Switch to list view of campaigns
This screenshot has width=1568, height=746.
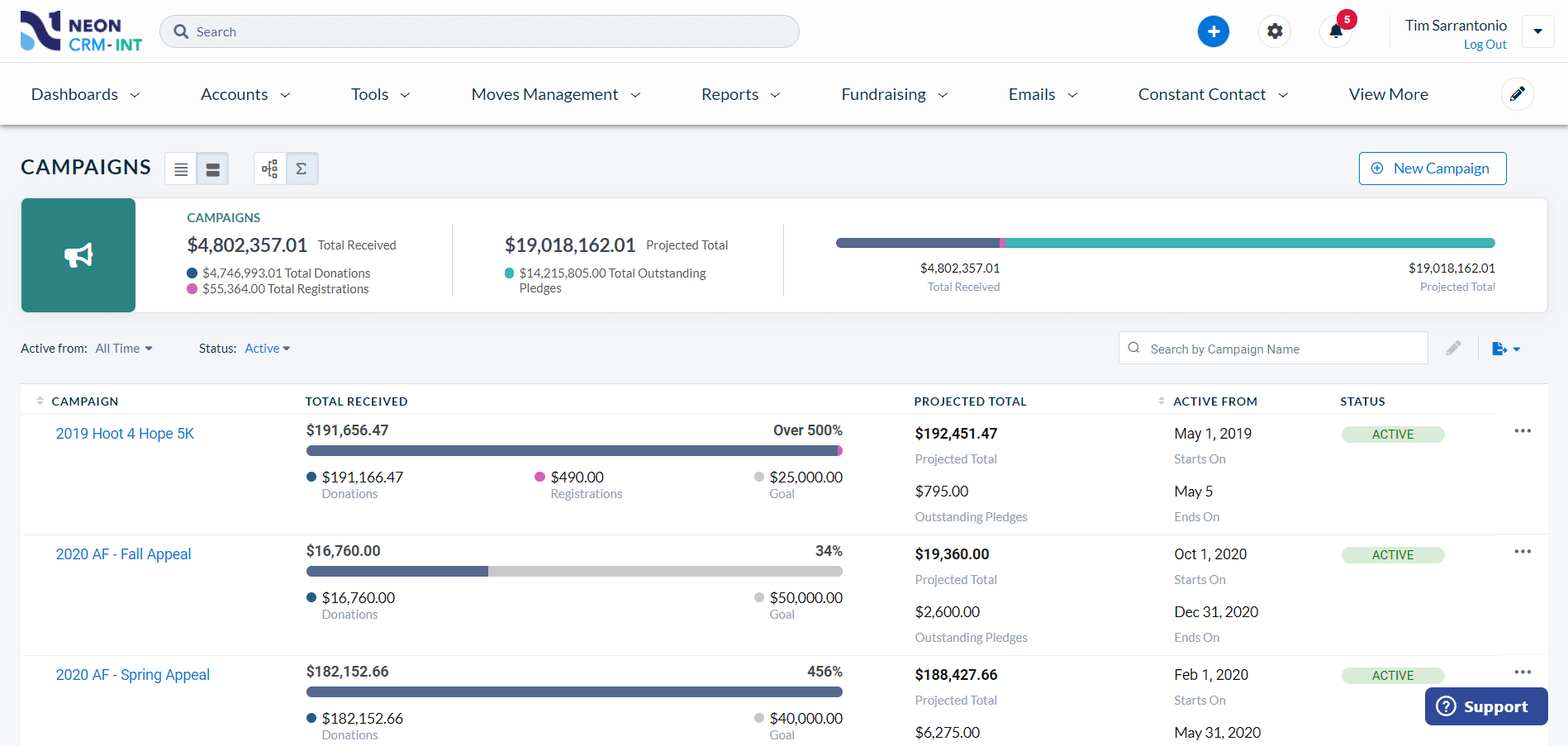(180, 168)
